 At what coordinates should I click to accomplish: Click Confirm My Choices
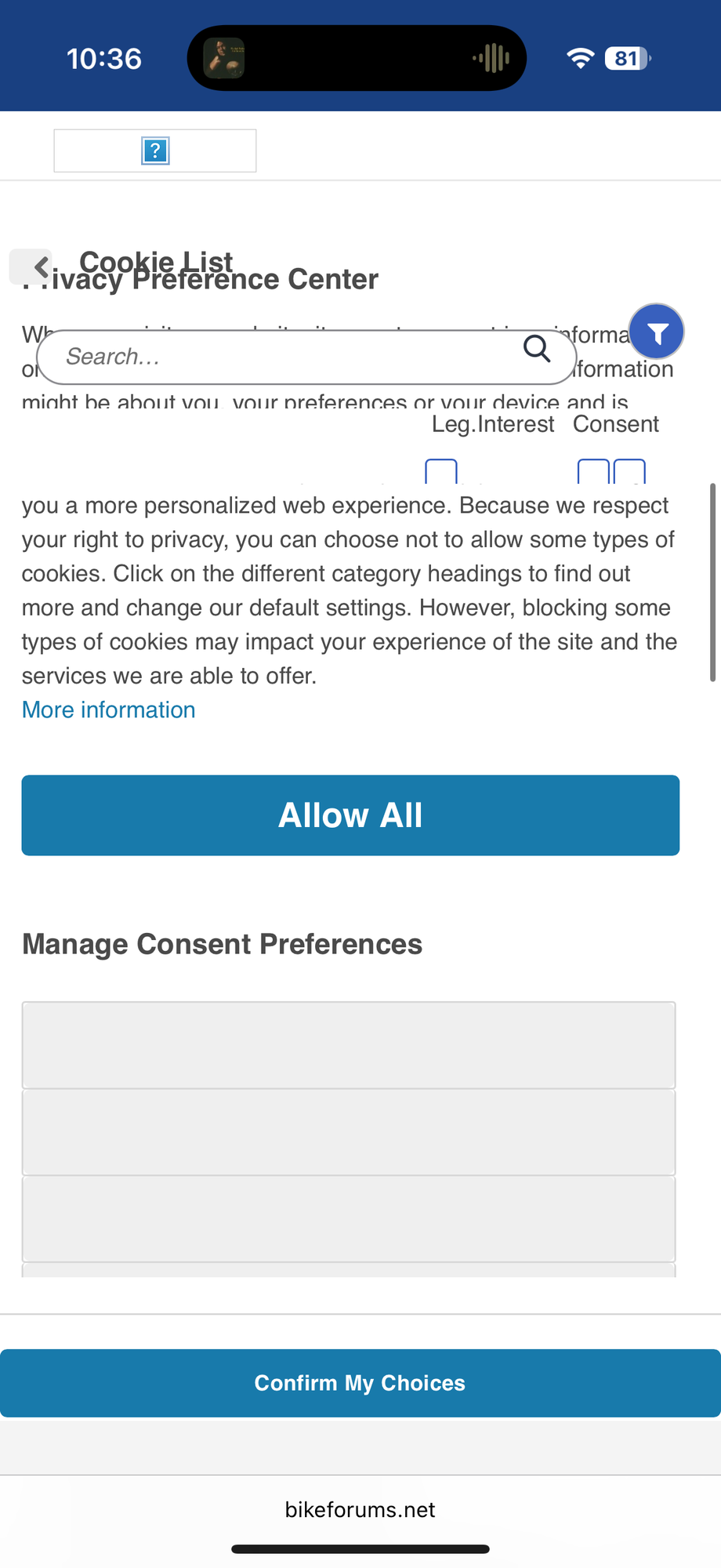point(360,1383)
